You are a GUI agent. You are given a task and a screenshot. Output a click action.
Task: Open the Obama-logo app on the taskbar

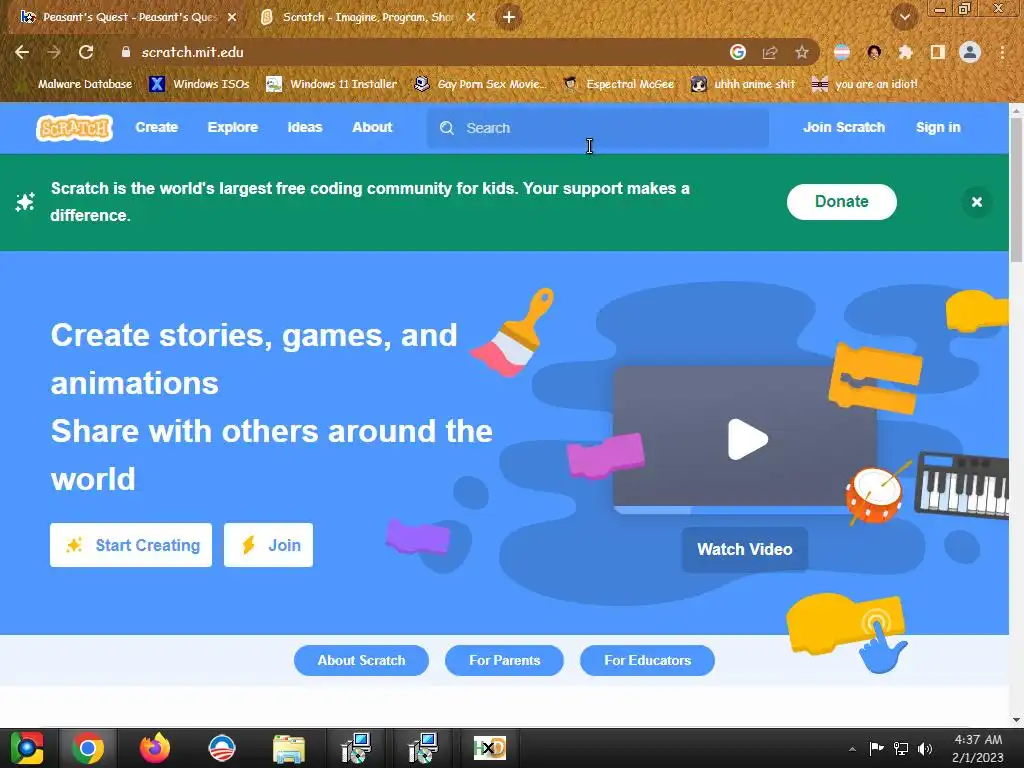221,748
